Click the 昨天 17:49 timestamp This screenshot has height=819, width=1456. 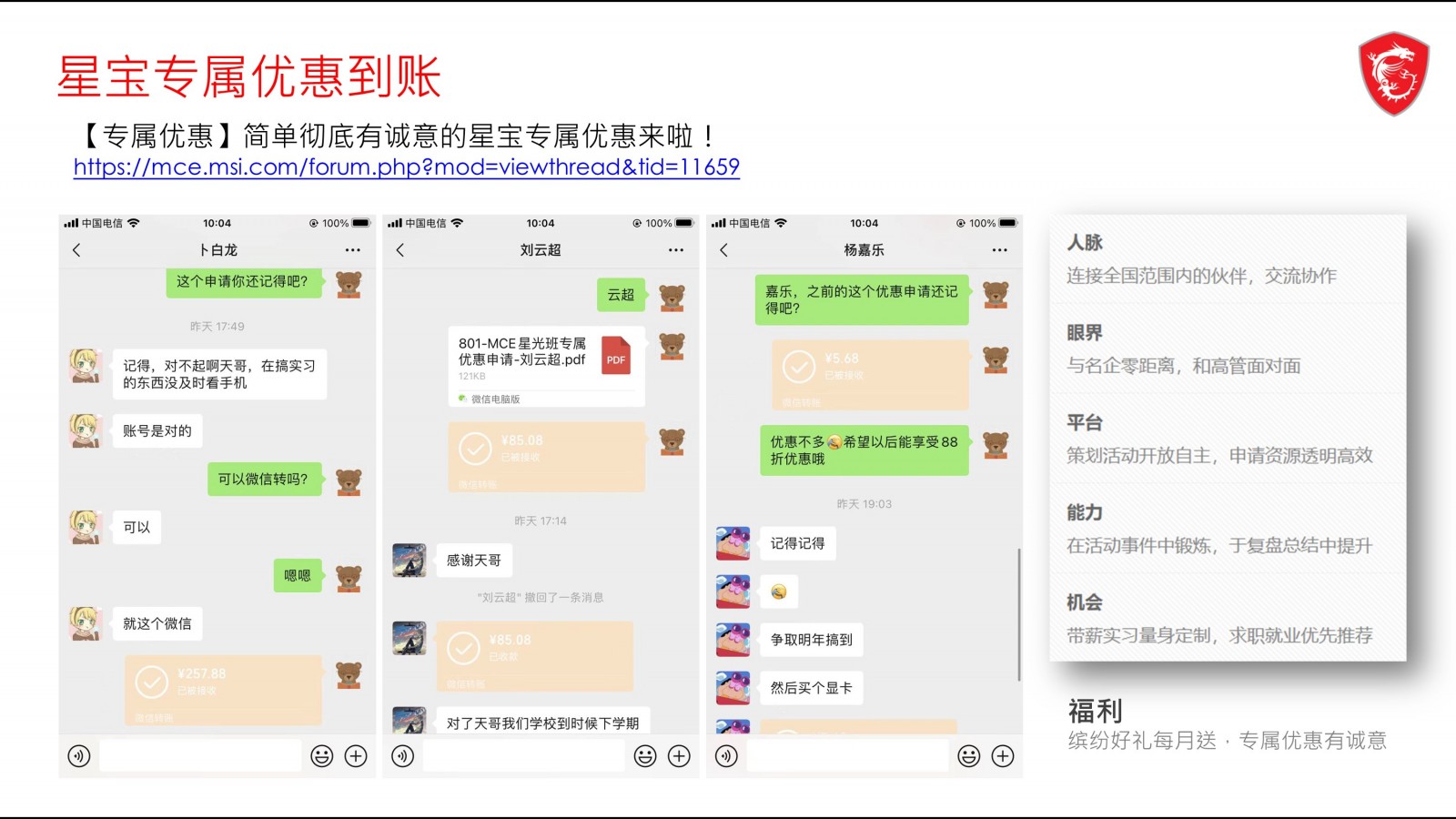217,327
